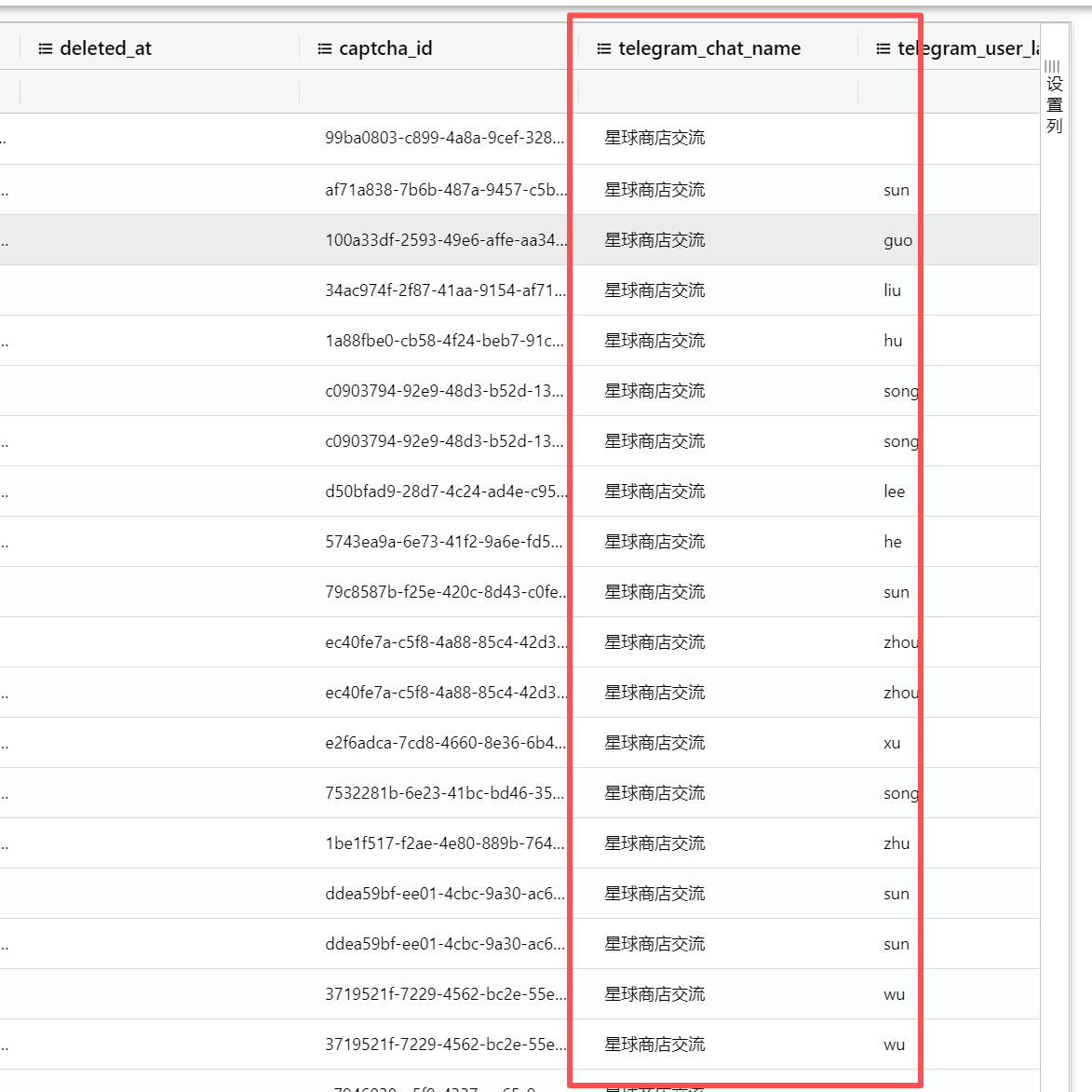The width and height of the screenshot is (1092, 1092).
Task: Select captcha_id cell d50bfad9-28d7-4c24-ad4e-c95...
Action: click(x=446, y=491)
